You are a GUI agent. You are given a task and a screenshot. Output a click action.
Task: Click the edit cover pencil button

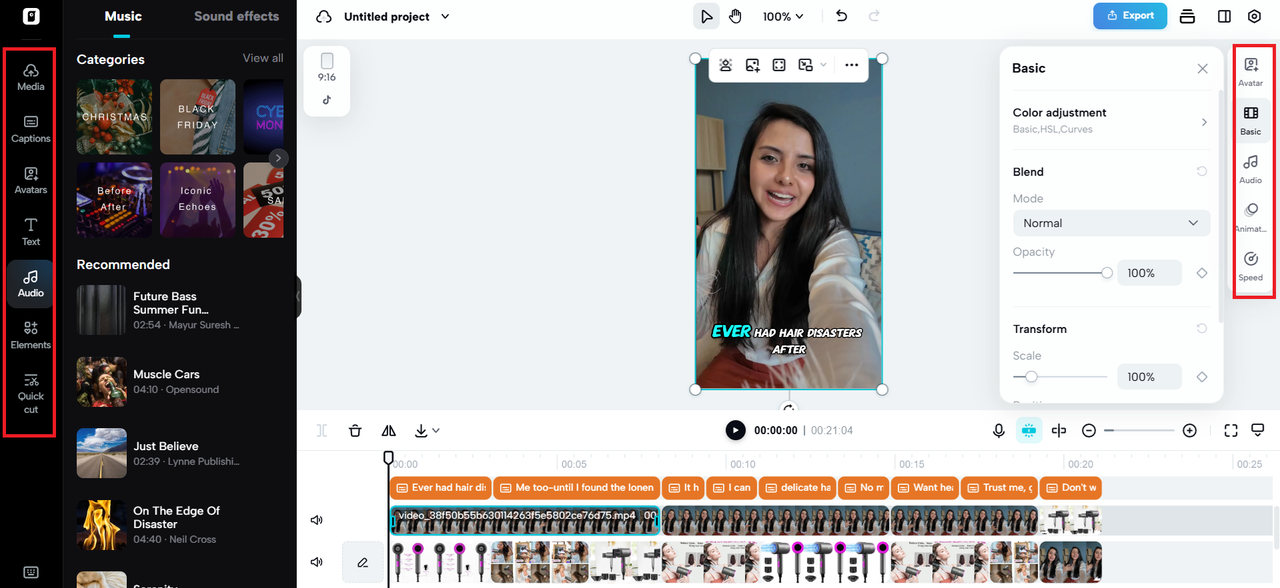point(362,562)
